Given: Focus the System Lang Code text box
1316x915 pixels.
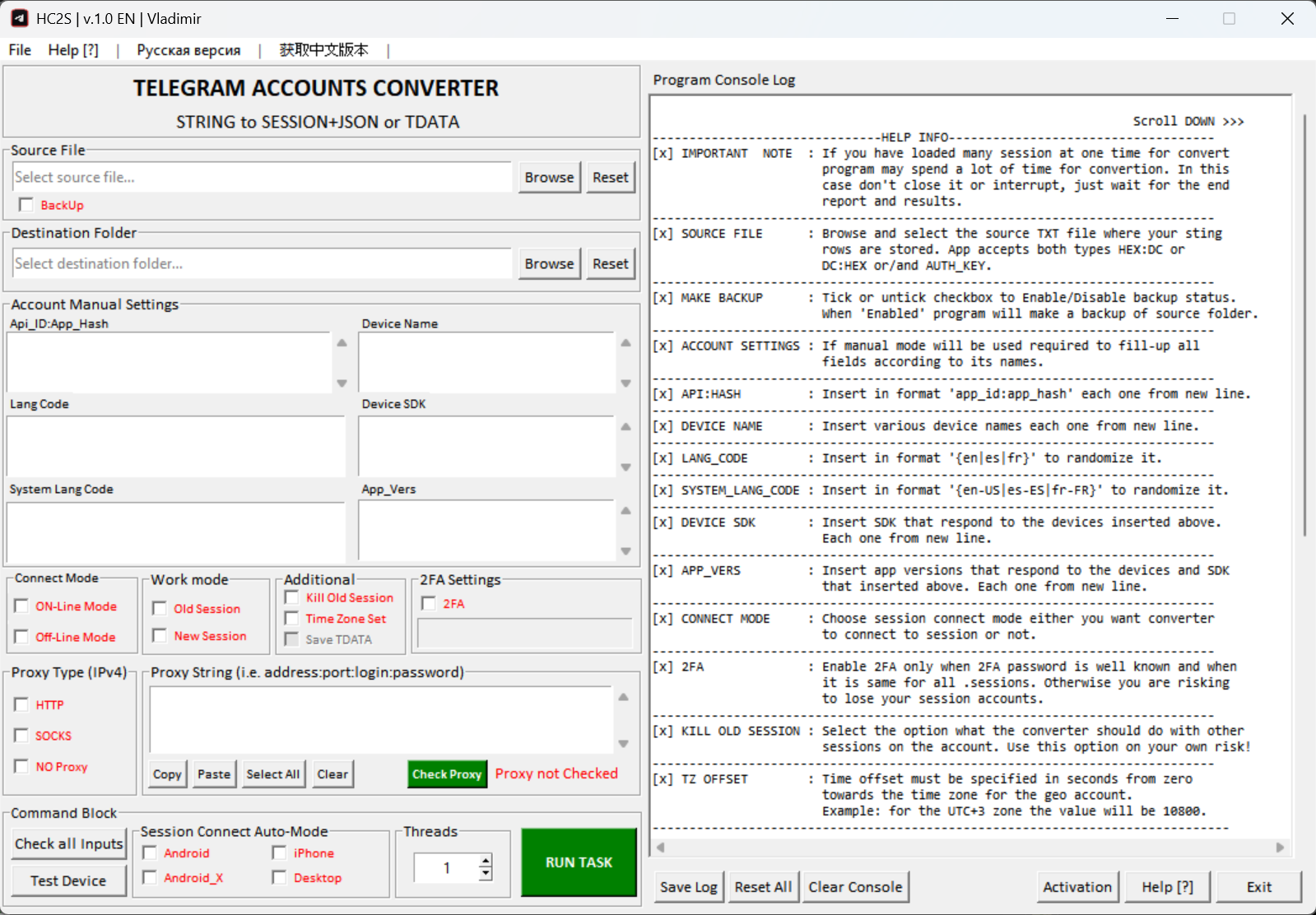Looking at the screenshot, I should [175, 532].
